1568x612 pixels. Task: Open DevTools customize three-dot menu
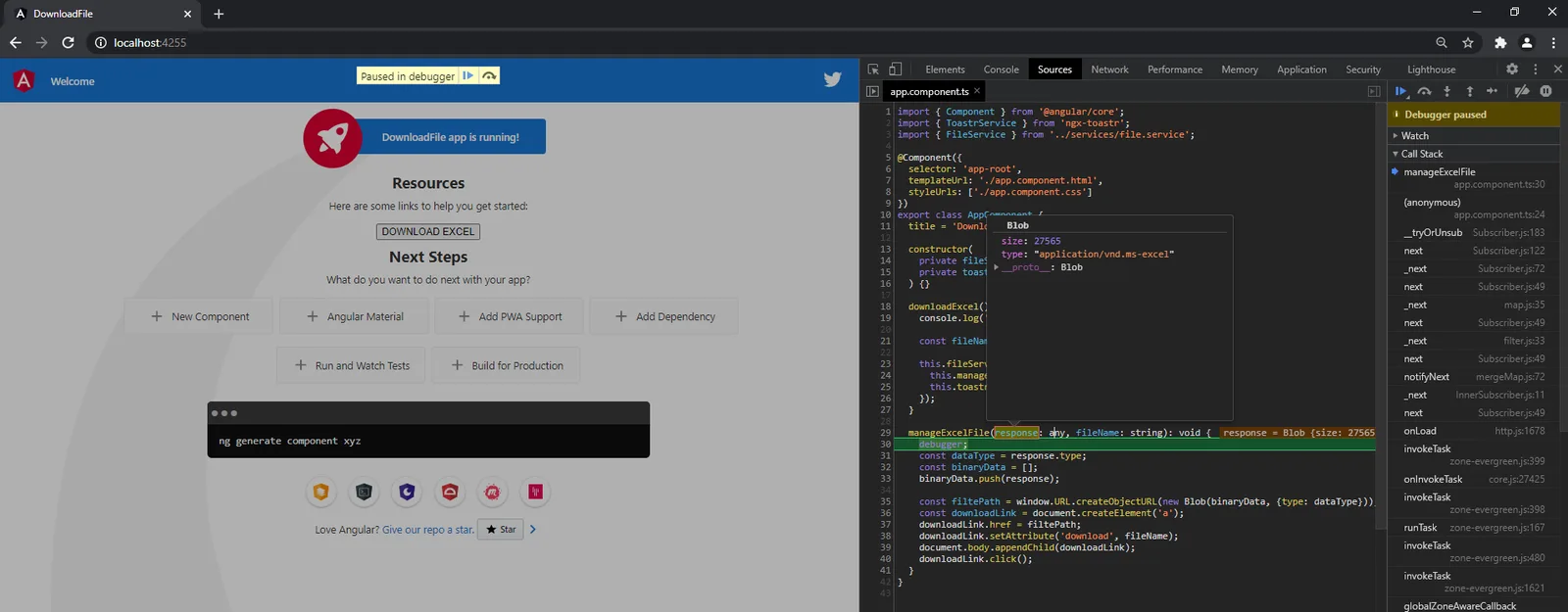(x=1536, y=70)
